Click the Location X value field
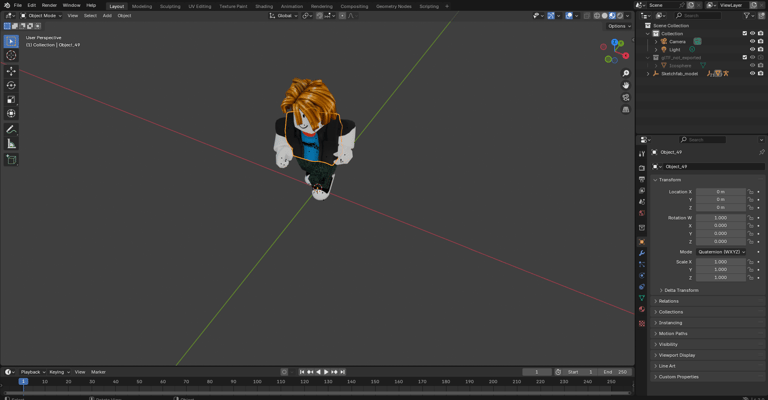This screenshot has width=768, height=400. point(720,192)
